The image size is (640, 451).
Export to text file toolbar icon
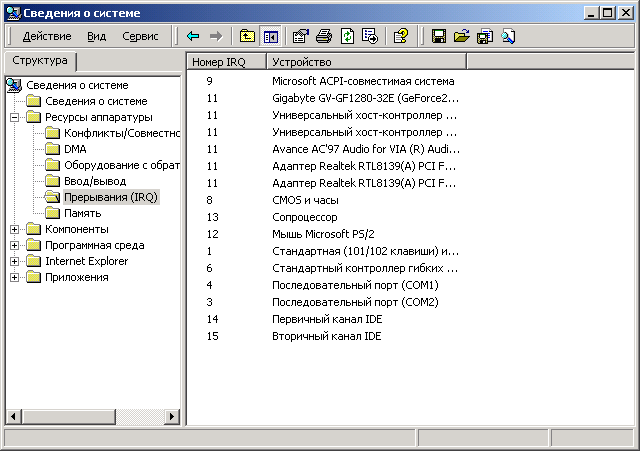tap(485, 36)
